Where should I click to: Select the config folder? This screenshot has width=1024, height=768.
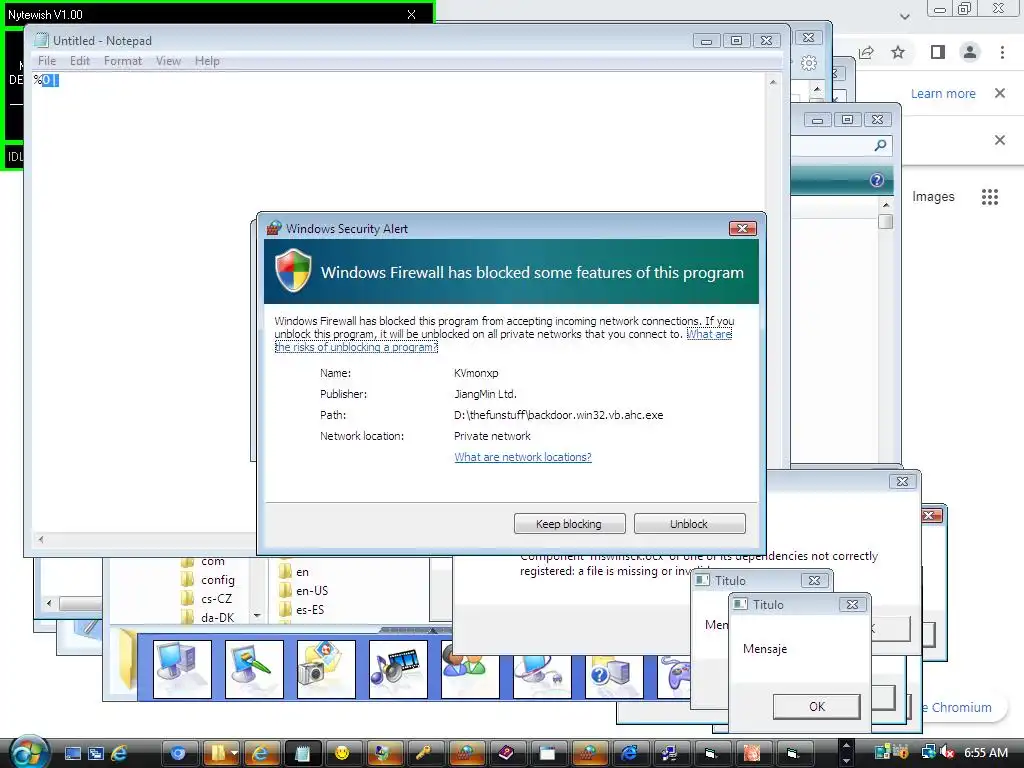click(208, 580)
